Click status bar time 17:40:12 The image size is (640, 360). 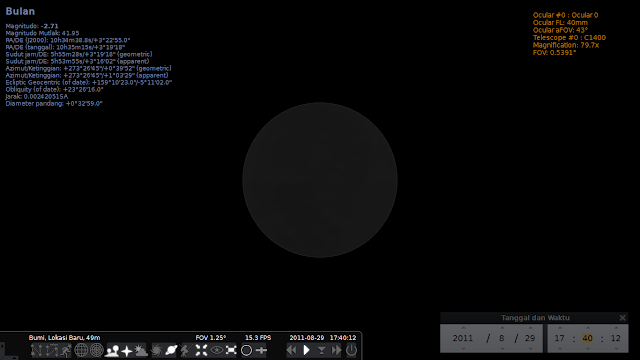[x=343, y=338]
